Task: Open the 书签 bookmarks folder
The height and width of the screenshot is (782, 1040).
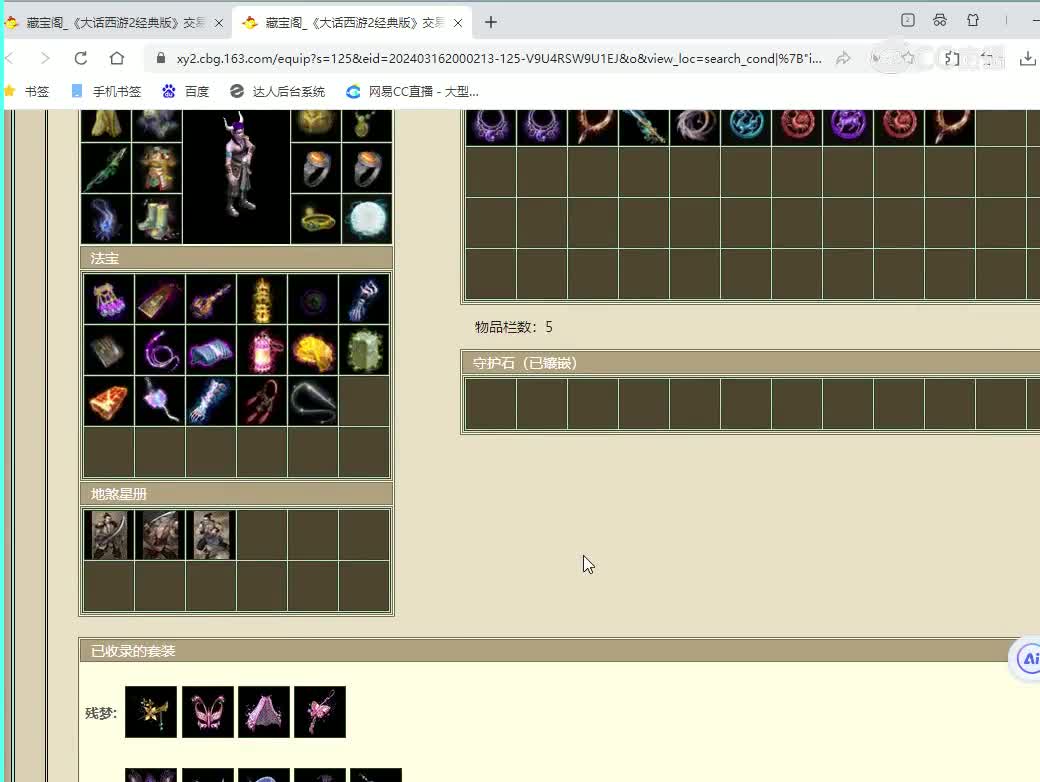Action: (27, 92)
